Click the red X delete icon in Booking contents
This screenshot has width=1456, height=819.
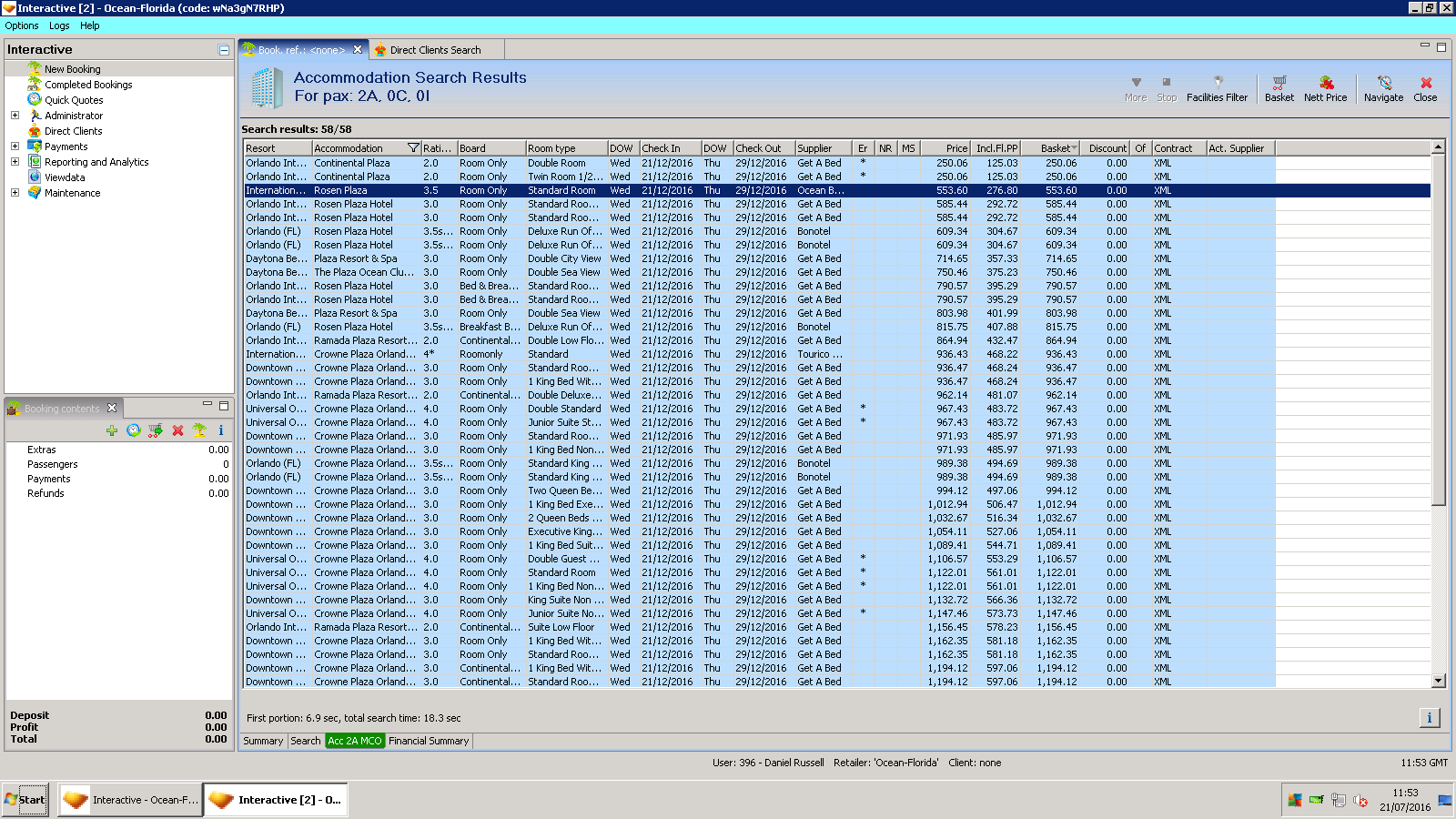point(177,430)
